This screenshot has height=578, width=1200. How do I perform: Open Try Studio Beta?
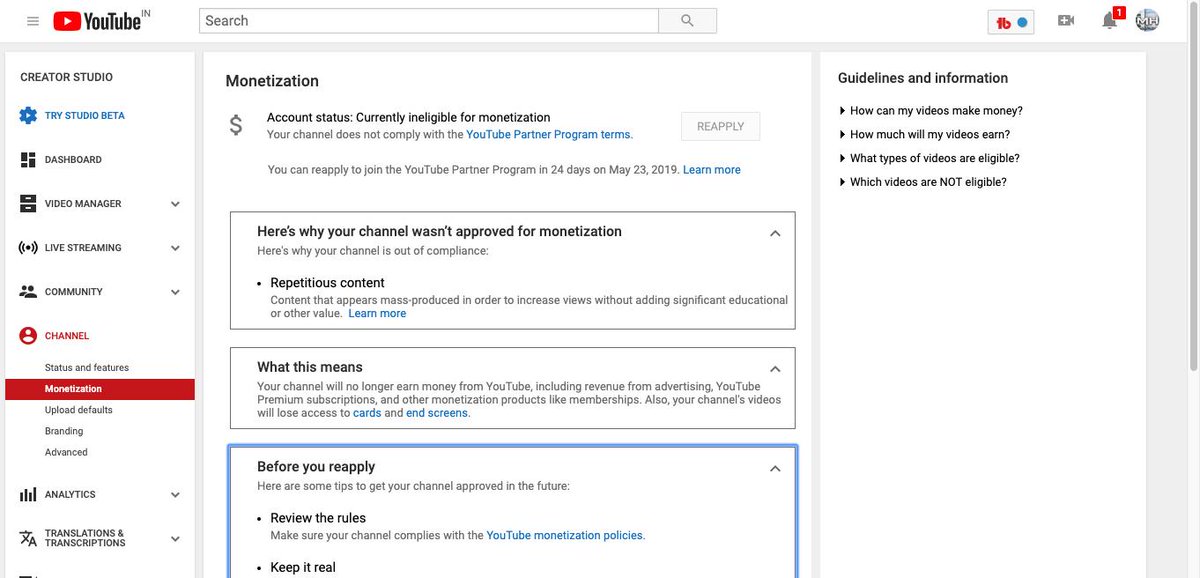coord(85,116)
